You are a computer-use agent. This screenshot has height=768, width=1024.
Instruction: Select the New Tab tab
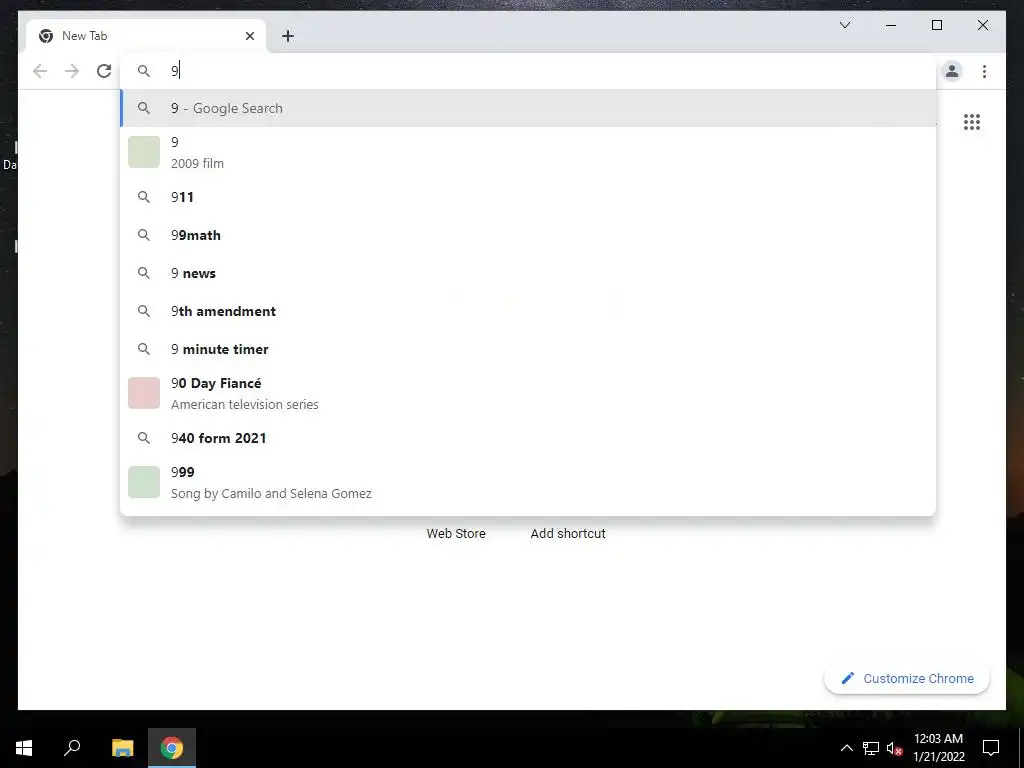(146, 36)
